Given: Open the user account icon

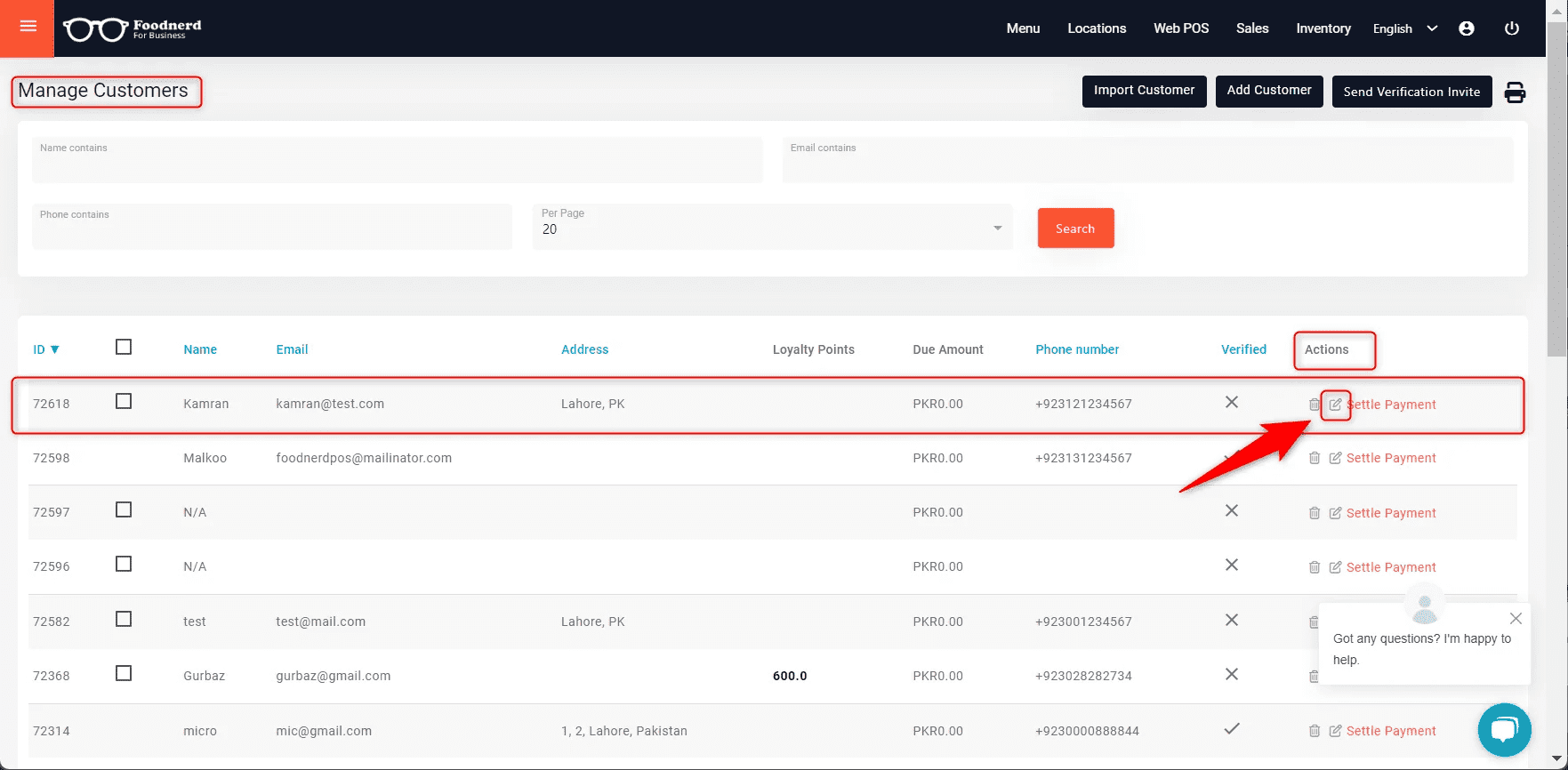Looking at the screenshot, I should [1467, 28].
